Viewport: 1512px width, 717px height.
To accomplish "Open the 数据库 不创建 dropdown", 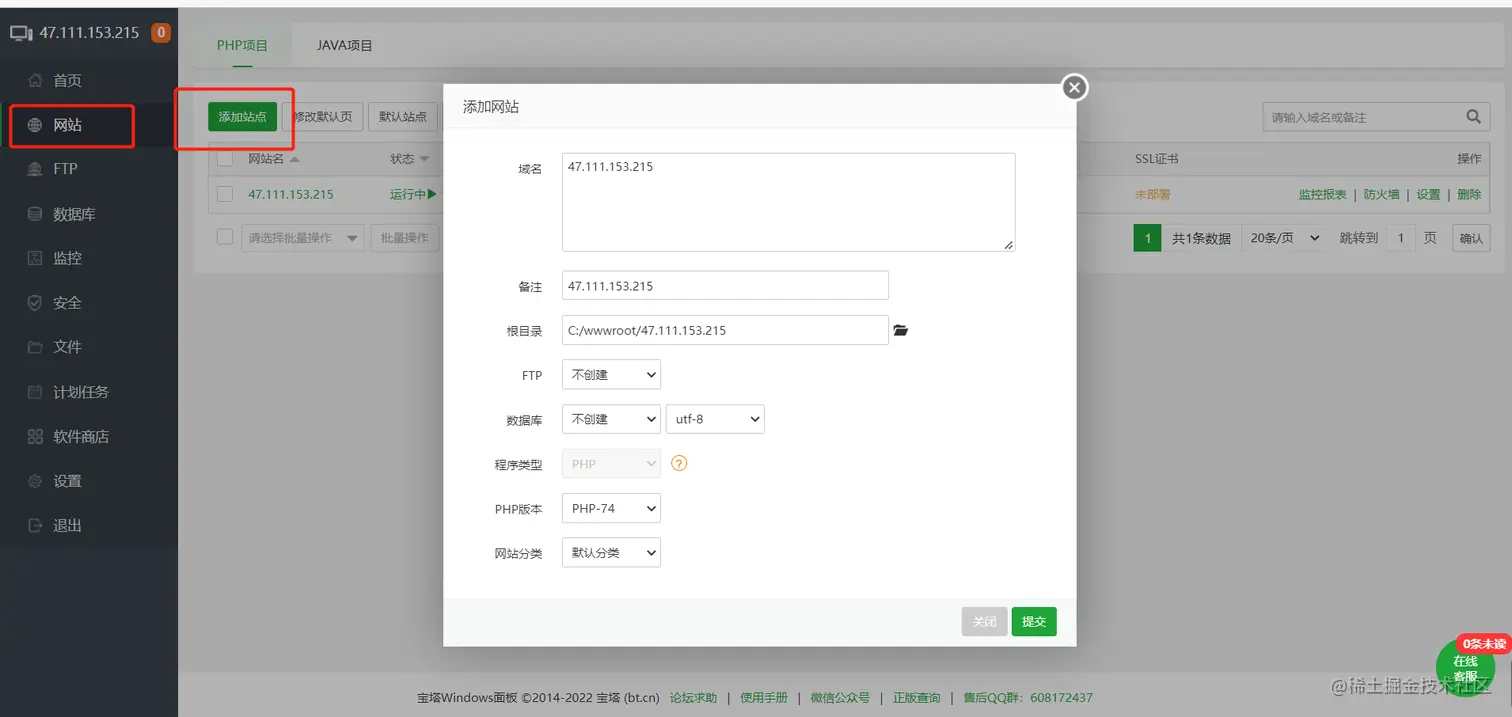I will [611, 419].
